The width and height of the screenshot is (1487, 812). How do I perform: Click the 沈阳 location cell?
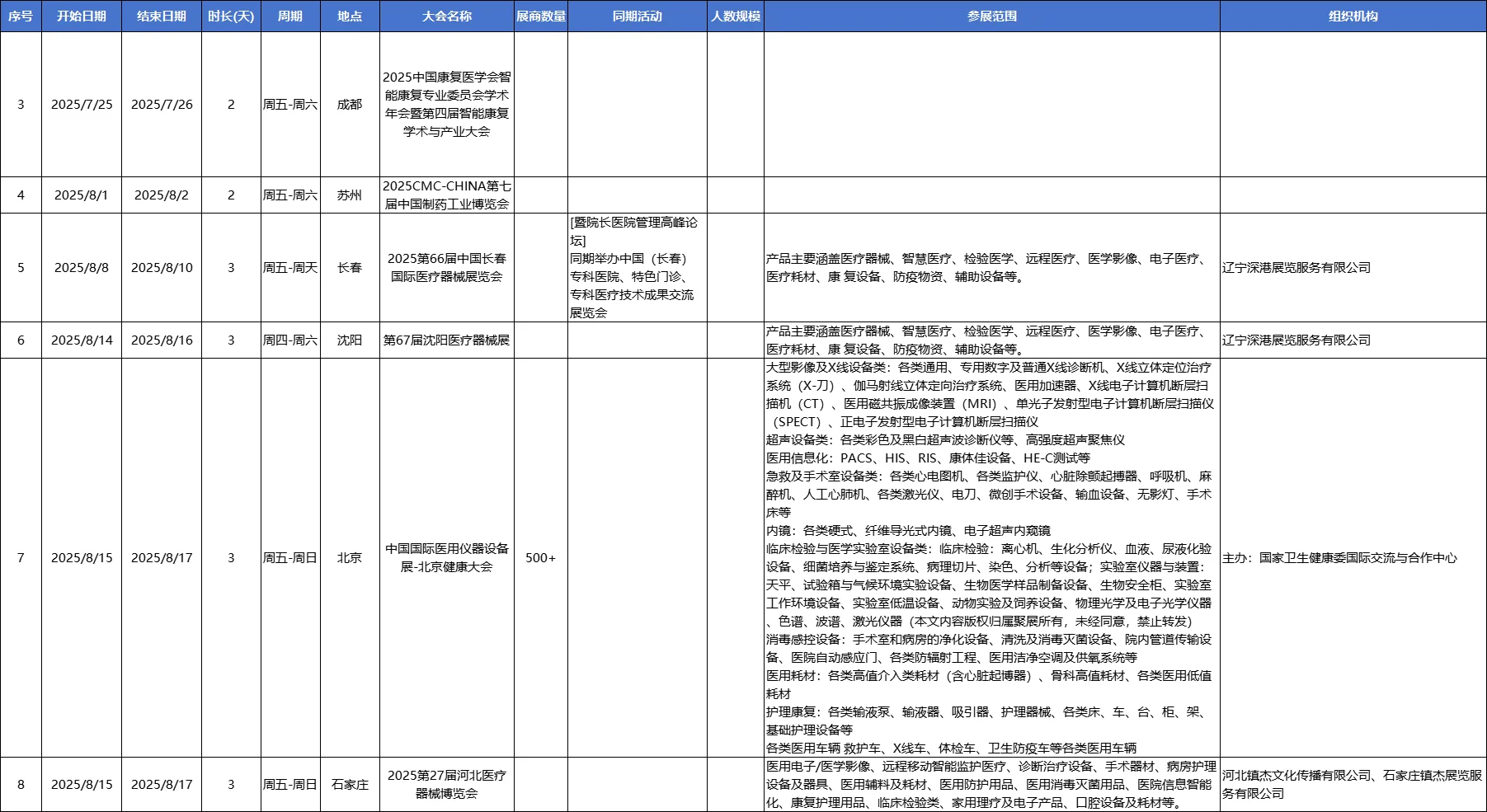350,340
